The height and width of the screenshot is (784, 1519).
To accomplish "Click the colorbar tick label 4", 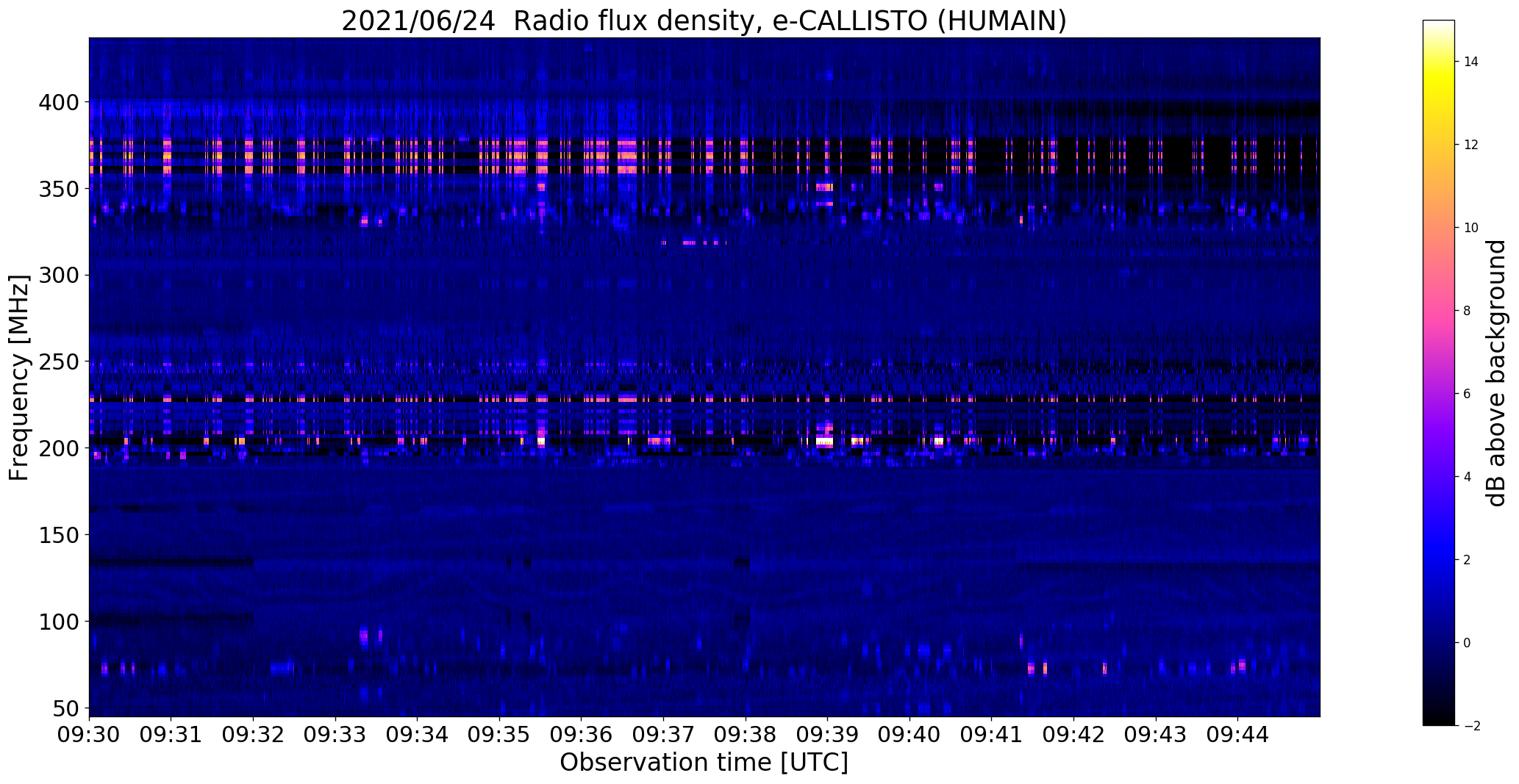I will click(x=1468, y=477).
